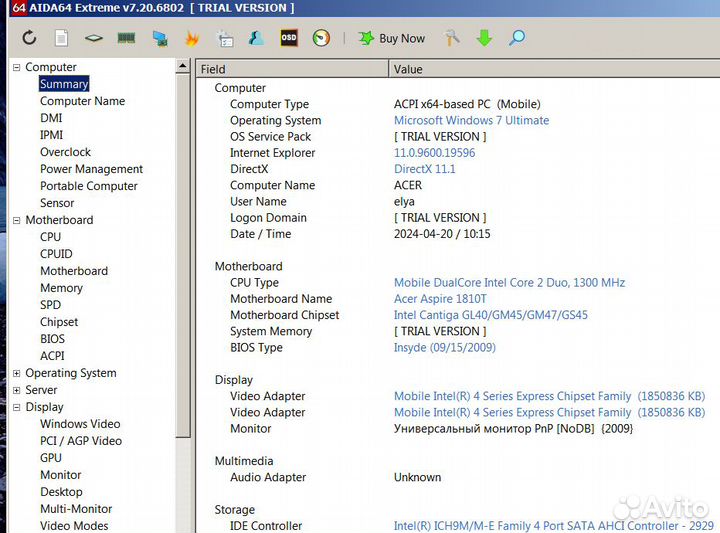Click the user account toolbar icon
The height and width of the screenshot is (533, 720).
pyautogui.click(x=256, y=38)
